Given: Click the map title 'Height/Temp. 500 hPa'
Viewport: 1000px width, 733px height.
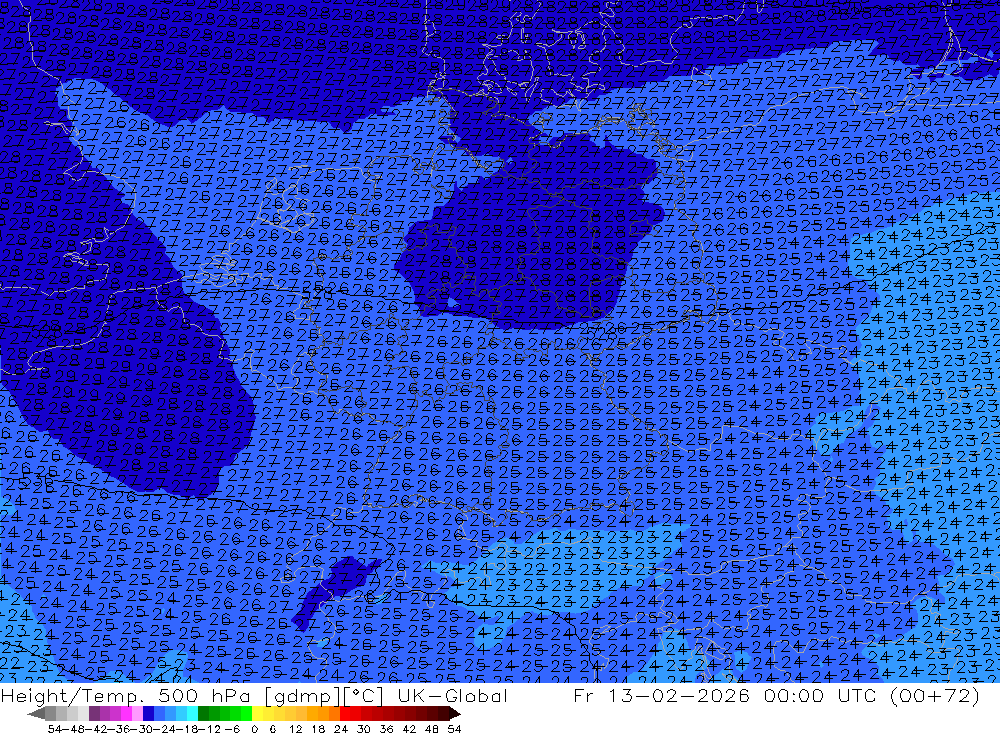Looking at the screenshot, I should [126, 695].
